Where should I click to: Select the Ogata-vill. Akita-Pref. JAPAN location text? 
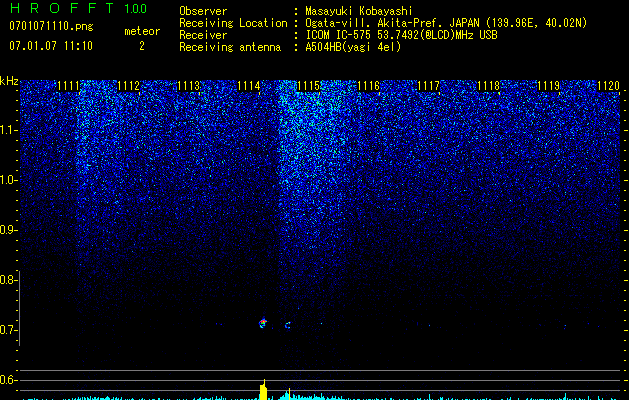tap(446, 23)
